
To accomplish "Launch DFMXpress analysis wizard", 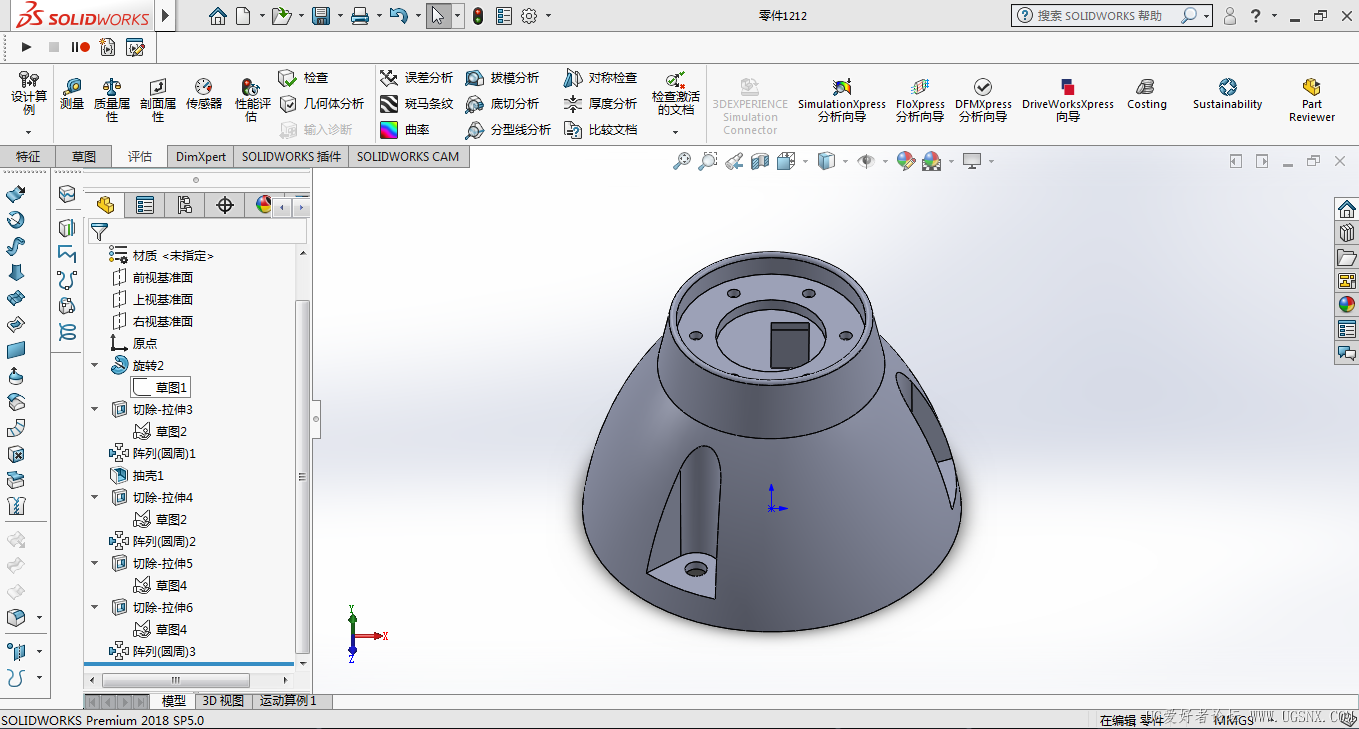I will click(983, 100).
